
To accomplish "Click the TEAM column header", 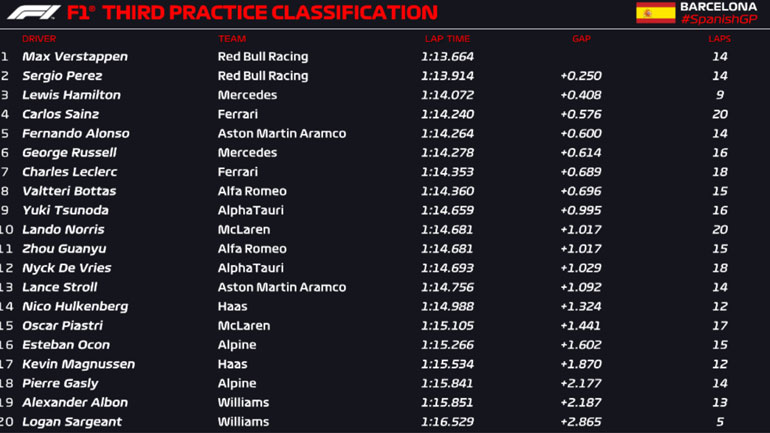I will pyautogui.click(x=232, y=39).
